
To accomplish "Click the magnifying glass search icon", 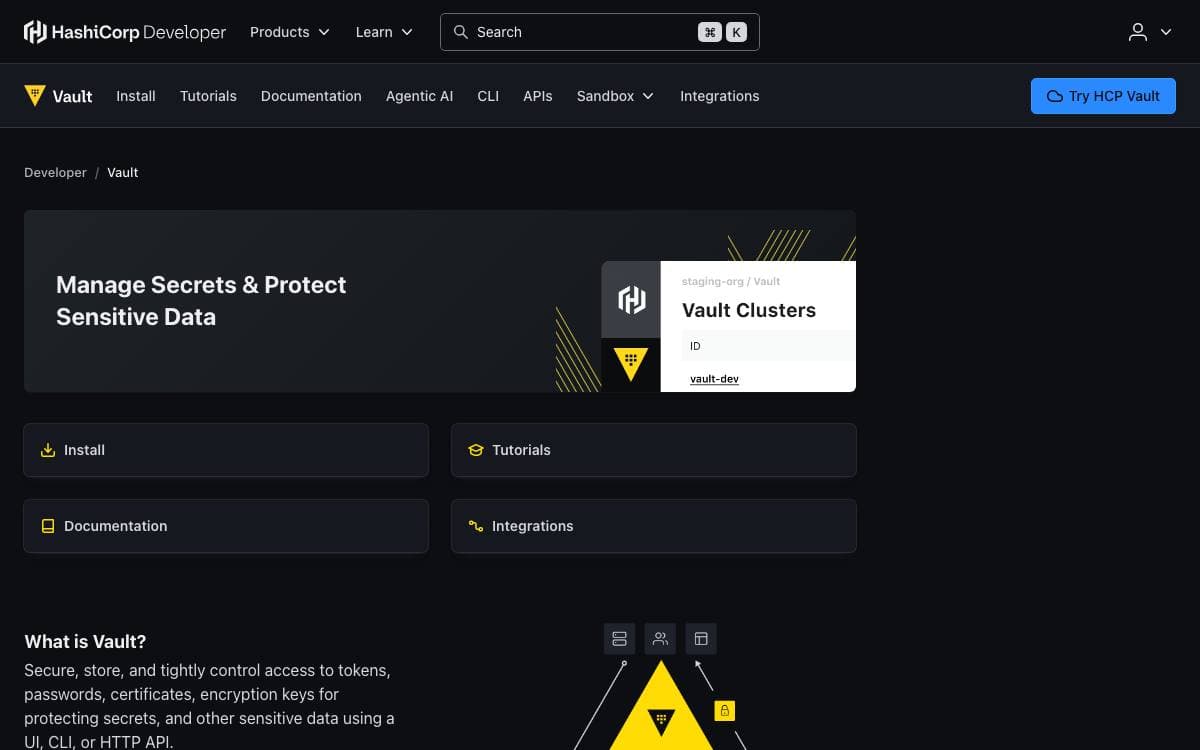I will 461,32.
